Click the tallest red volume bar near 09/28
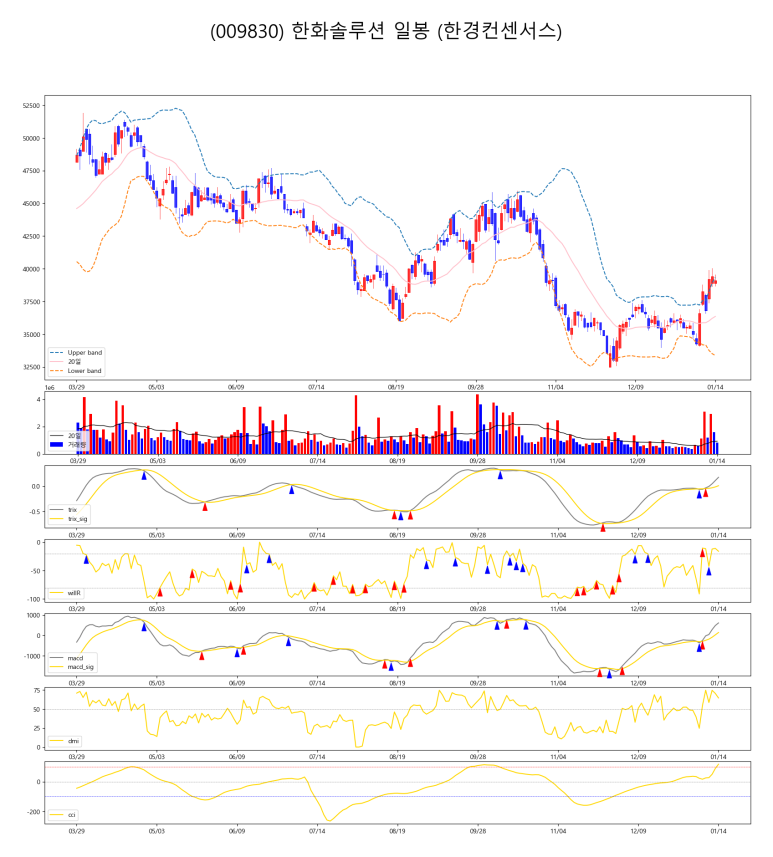This screenshot has width=773, height=857. tap(477, 424)
